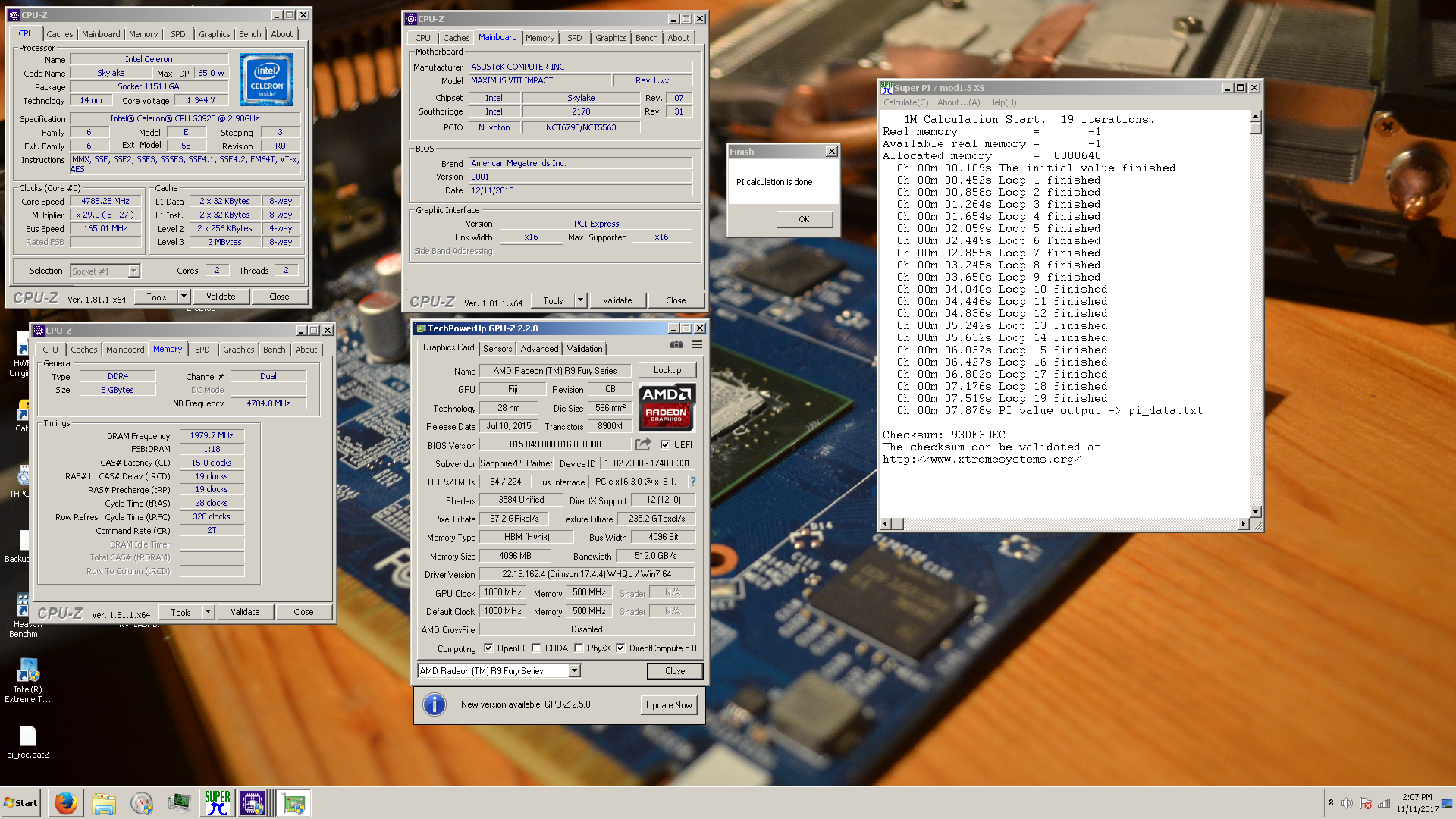Click the DRAM Frequency value field
The height and width of the screenshot is (819, 1456).
212,435
